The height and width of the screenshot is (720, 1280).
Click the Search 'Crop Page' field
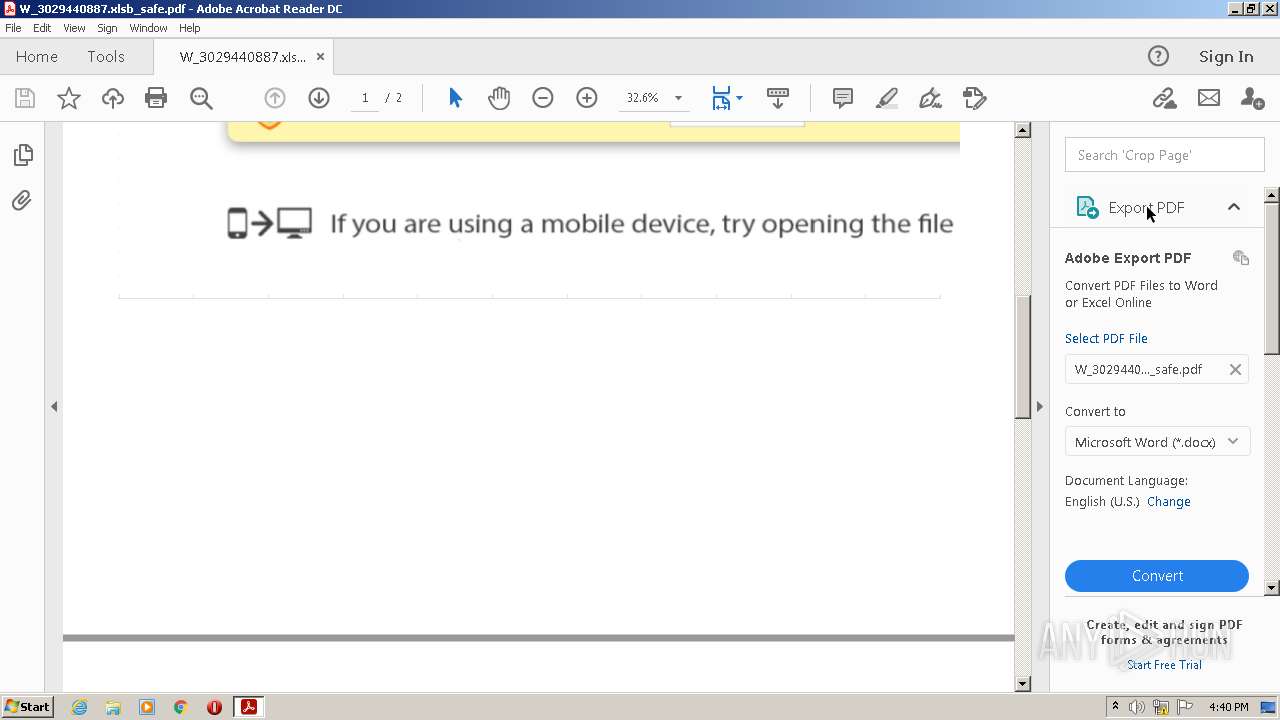point(1164,155)
